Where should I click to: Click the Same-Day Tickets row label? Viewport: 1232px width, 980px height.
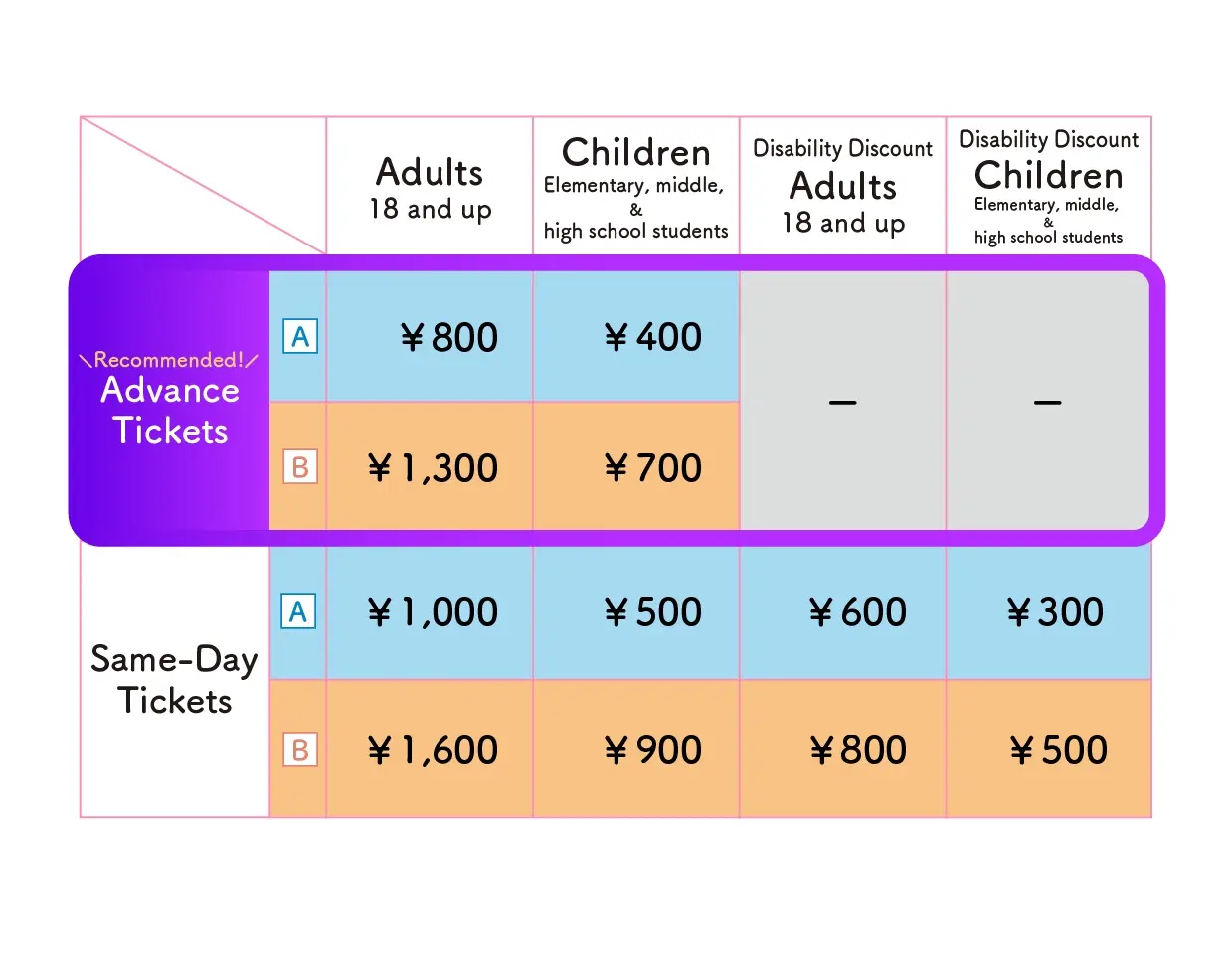coord(174,680)
